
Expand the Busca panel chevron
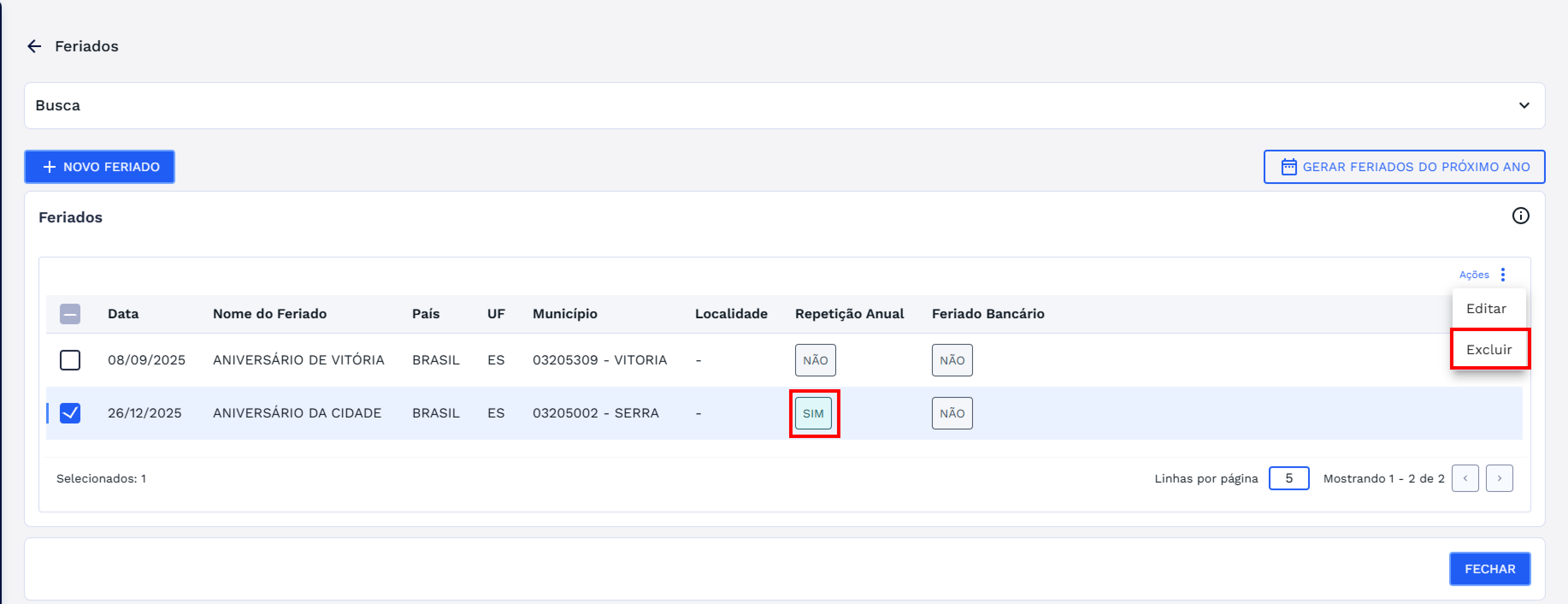pos(1524,106)
